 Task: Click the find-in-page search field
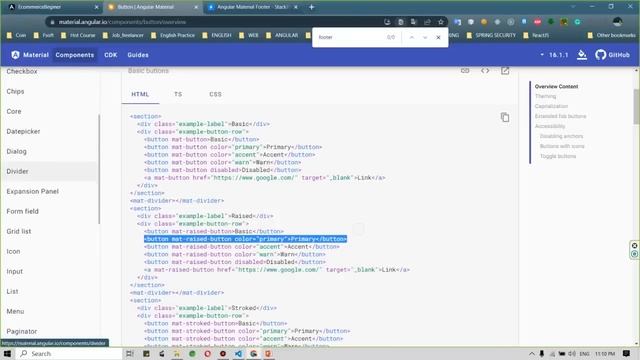350,37
